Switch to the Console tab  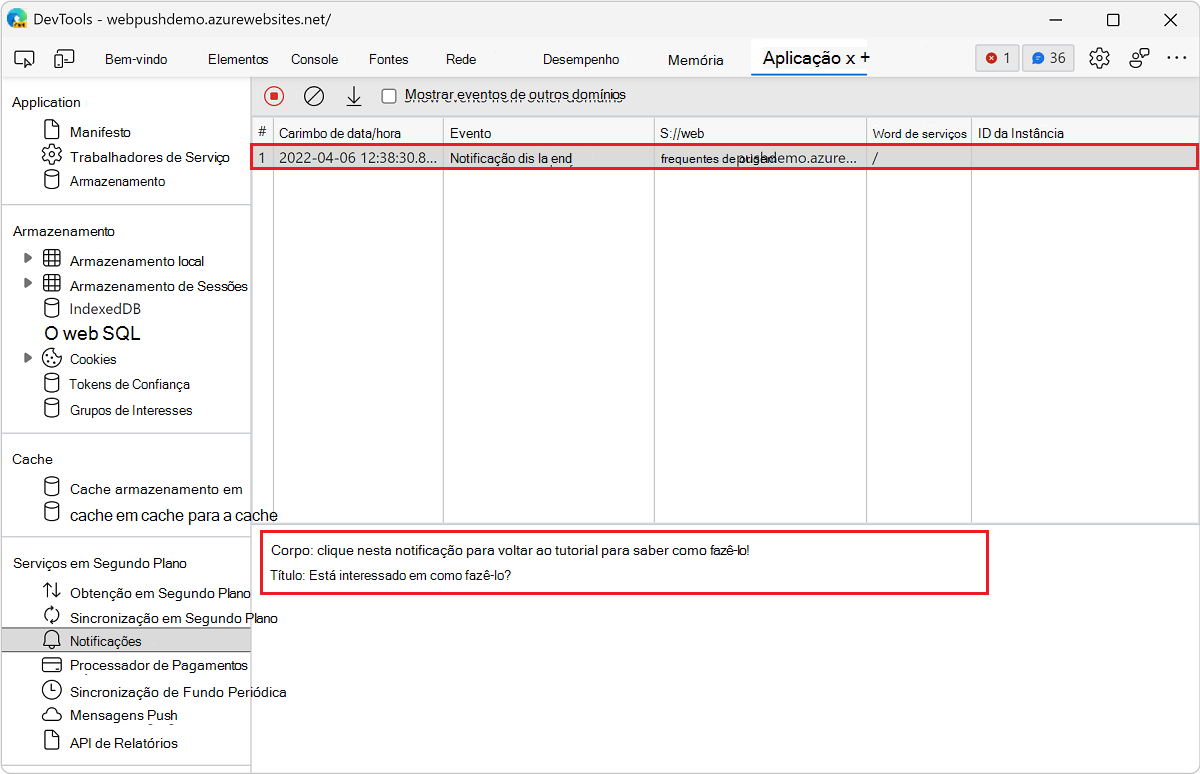click(314, 59)
